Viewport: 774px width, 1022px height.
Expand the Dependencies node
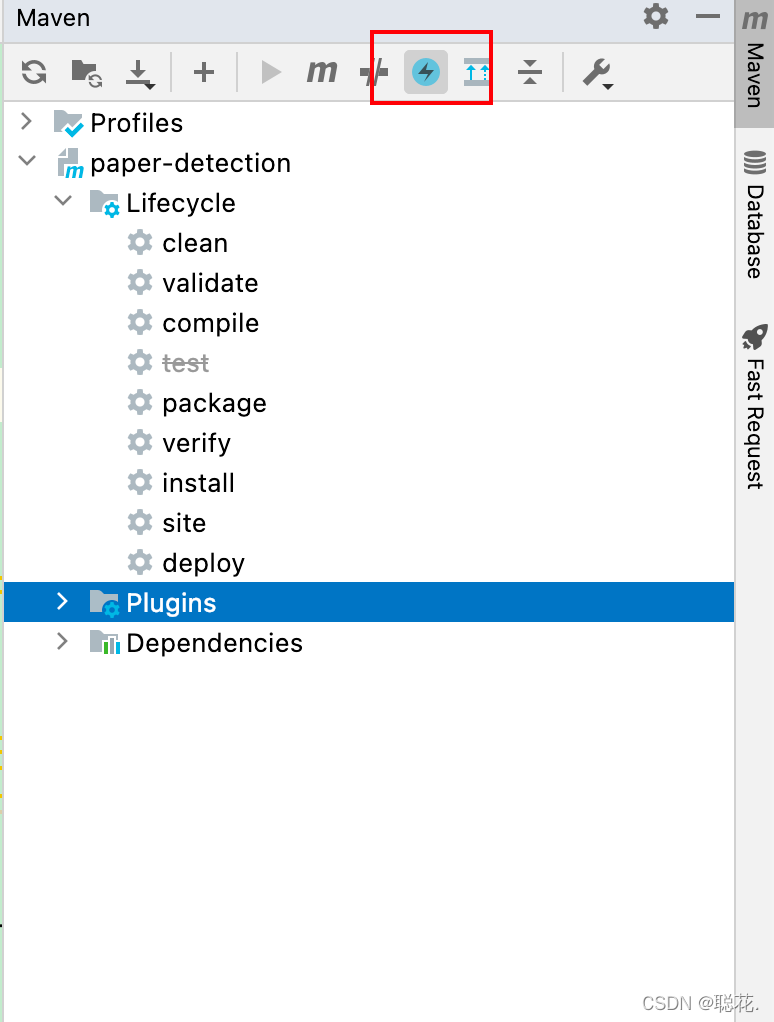tap(62, 641)
